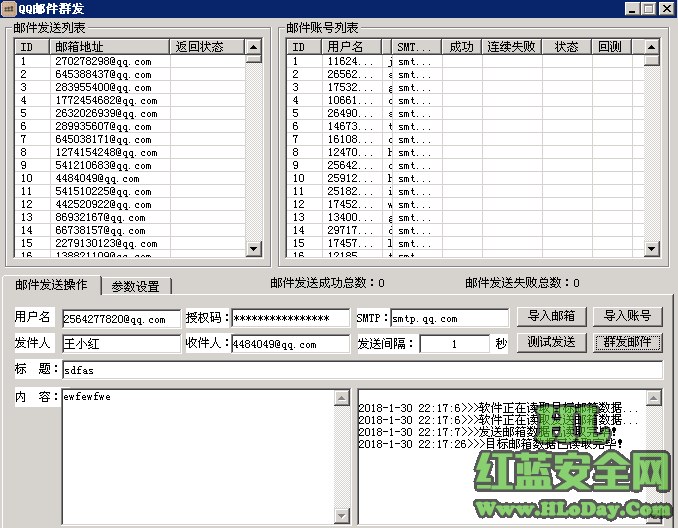
Task: Click the up arrow of account list scrollbar
Action: tap(652, 47)
